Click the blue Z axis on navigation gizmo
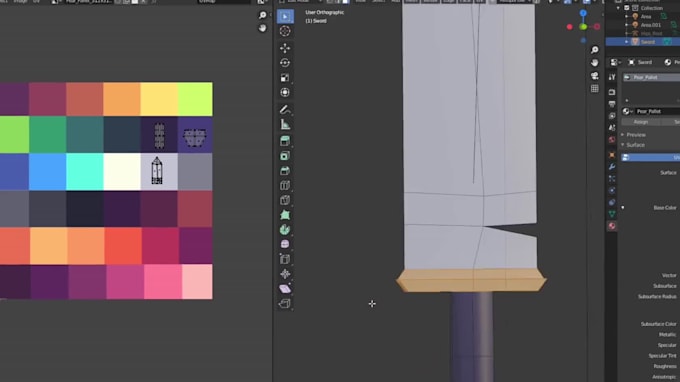 click(x=583, y=13)
